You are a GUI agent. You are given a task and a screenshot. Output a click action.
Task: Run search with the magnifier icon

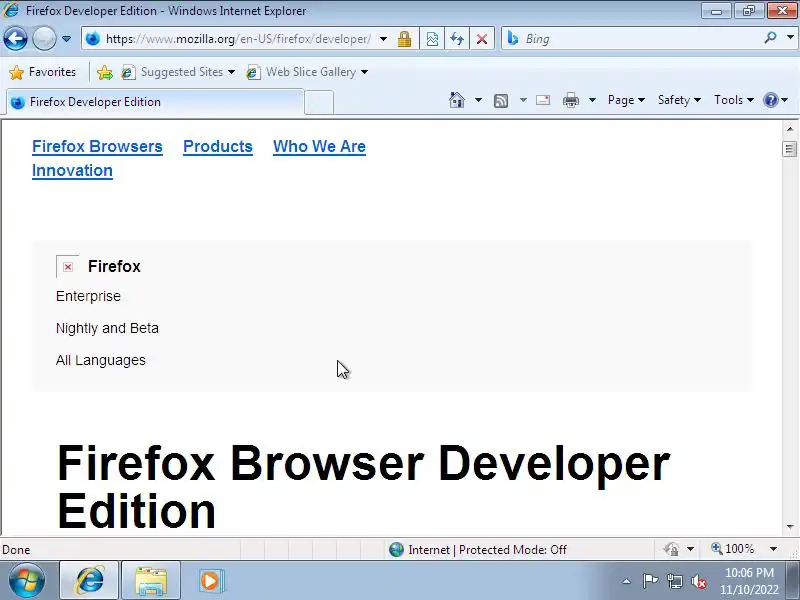point(770,38)
